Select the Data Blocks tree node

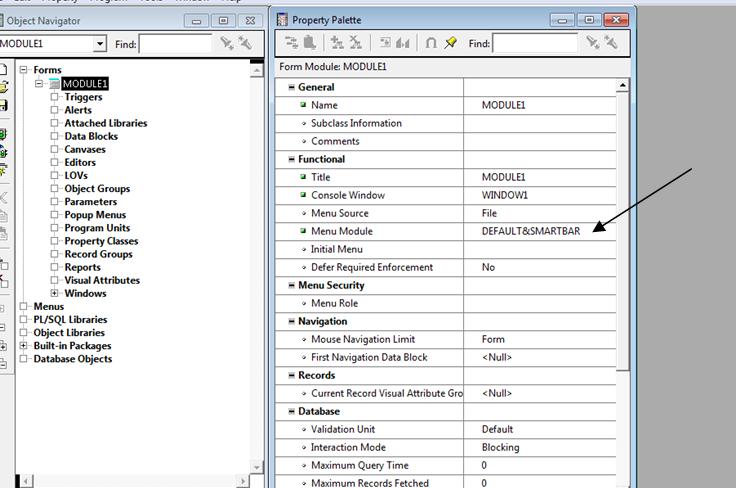[x=91, y=136]
